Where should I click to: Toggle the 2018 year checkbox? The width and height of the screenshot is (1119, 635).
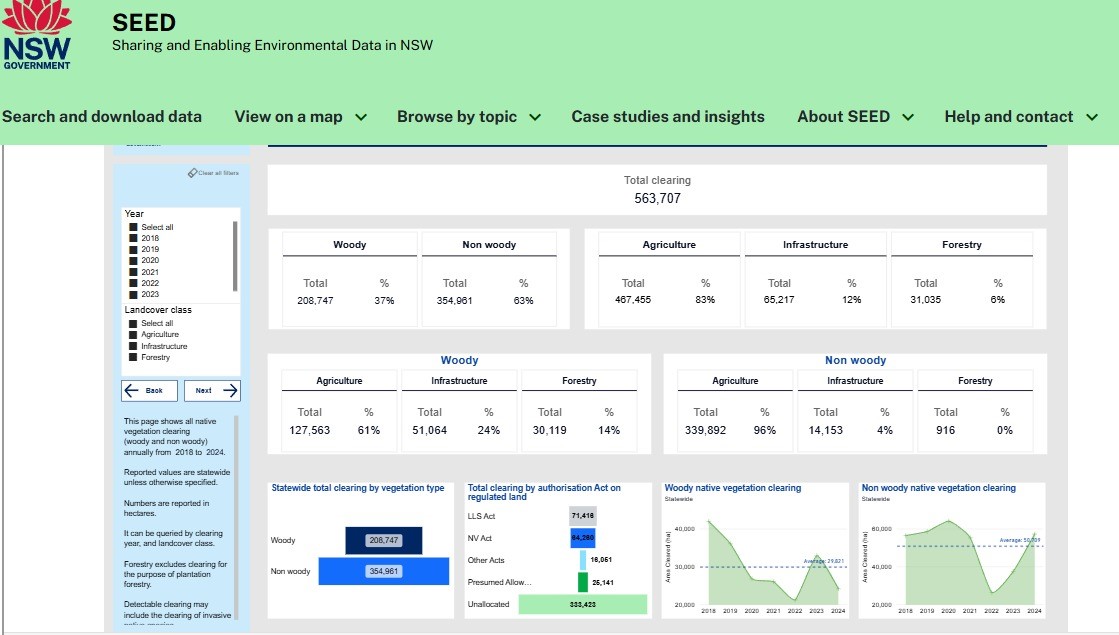click(133, 238)
